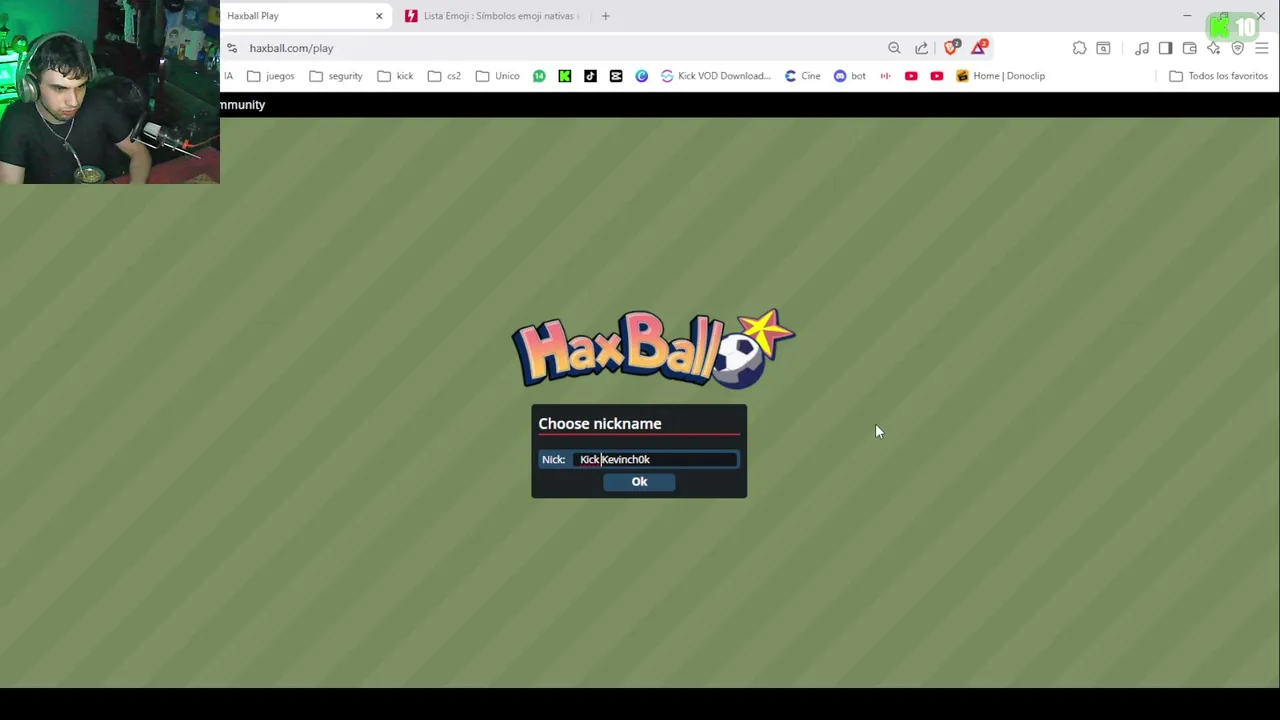Open Kick VOD Download bookmark

click(716, 76)
